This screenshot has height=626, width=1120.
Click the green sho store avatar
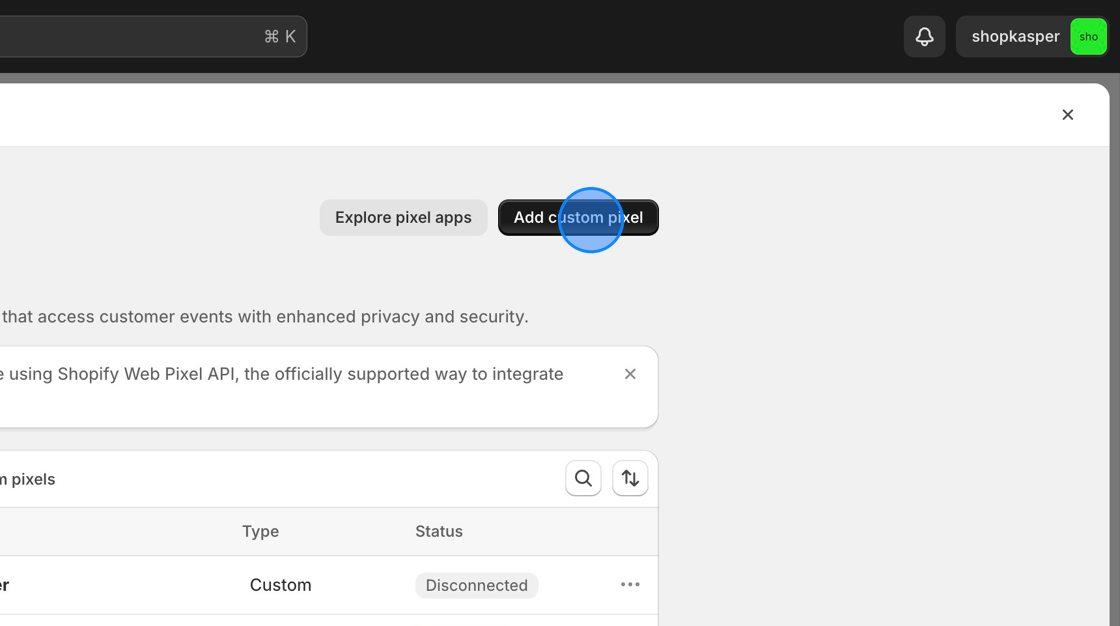click(x=1088, y=36)
